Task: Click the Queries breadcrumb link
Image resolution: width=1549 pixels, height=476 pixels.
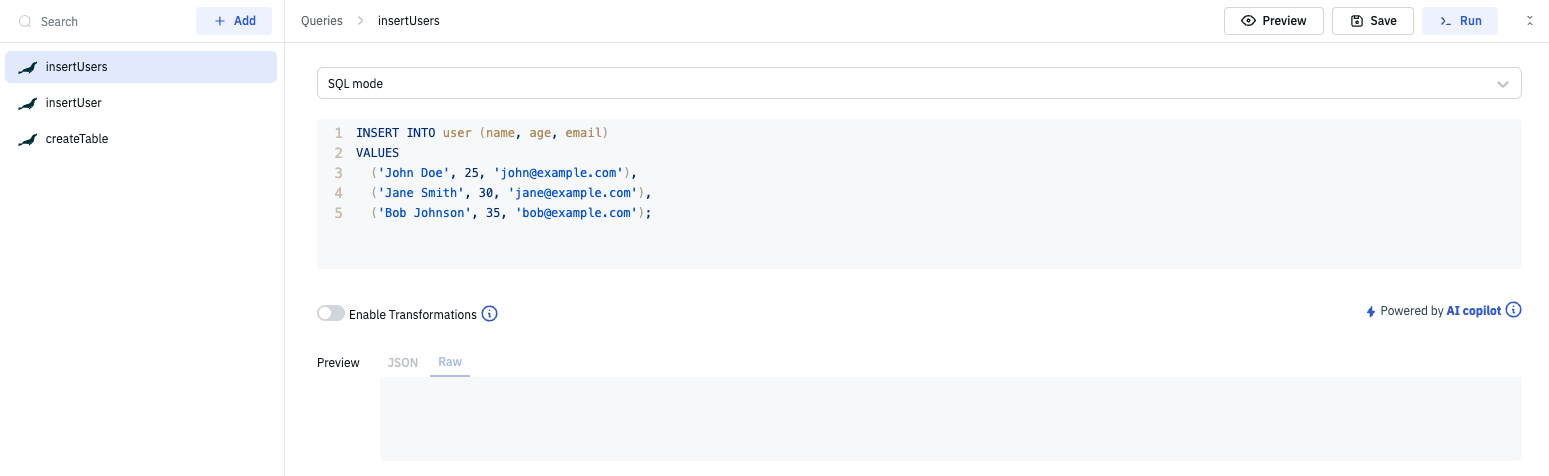Action: click(x=321, y=21)
